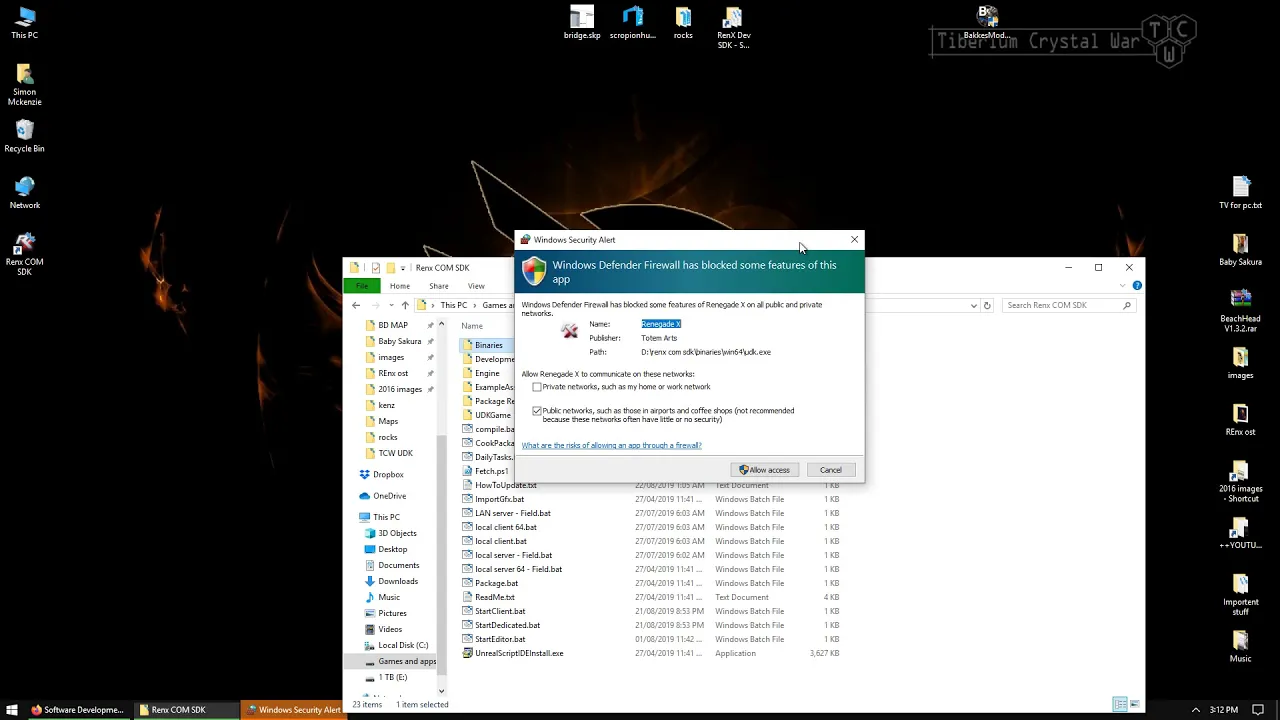The image size is (1280, 720).
Task: Select local client 64.bat file
Action: click(x=506, y=527)
